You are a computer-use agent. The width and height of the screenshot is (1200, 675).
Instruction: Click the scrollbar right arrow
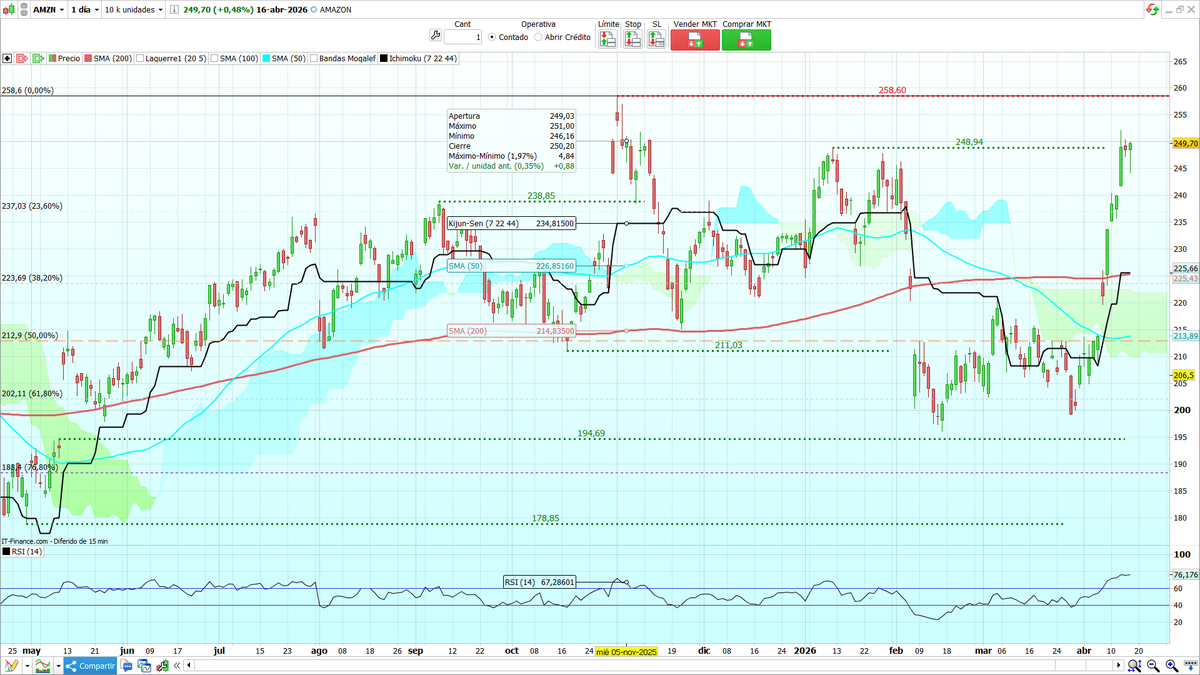[x=1118, y=665]
